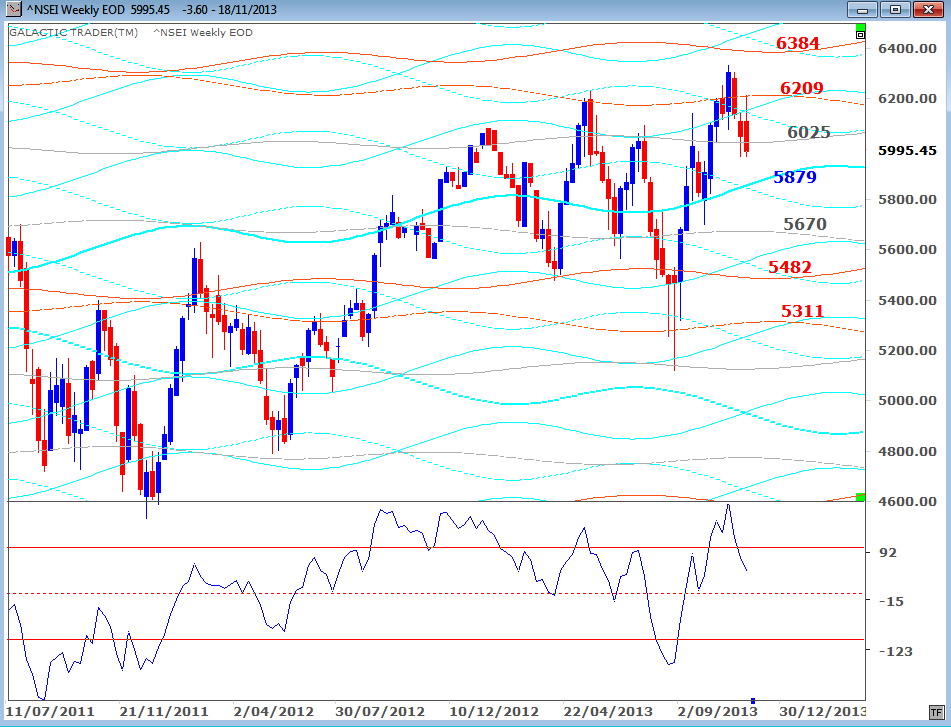The image size is (951, 727).
Task: Close the NSEI Weekly EOD chart window
Action: [x=928, y=10]
